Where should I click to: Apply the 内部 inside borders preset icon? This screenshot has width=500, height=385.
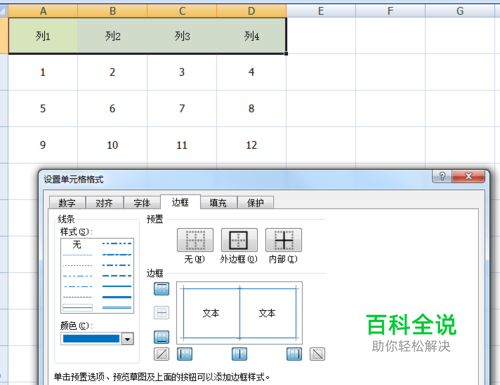coord(283,240)
